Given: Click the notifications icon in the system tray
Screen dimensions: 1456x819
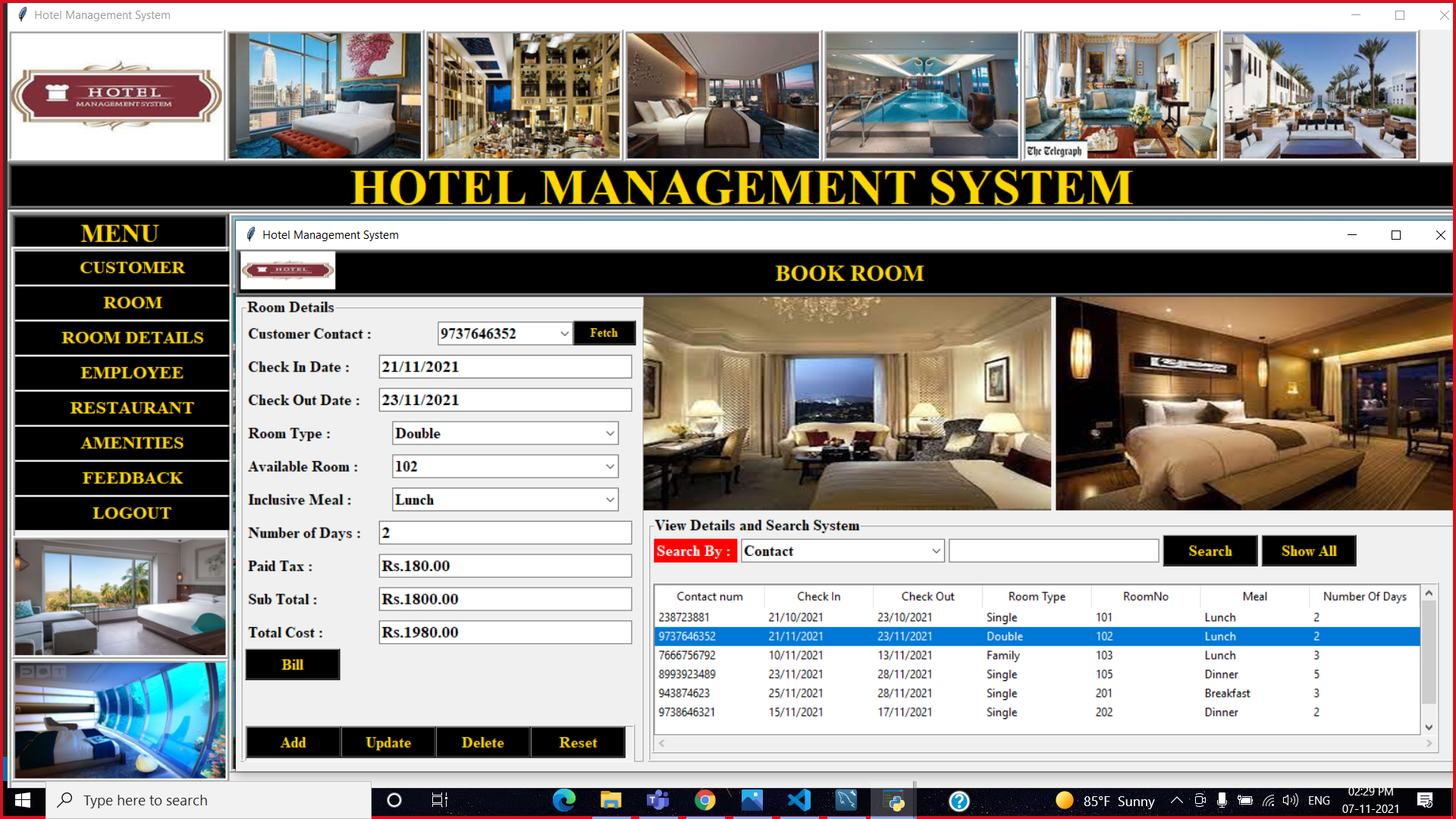Looking at the screenshot, I should pos(1424,800).
